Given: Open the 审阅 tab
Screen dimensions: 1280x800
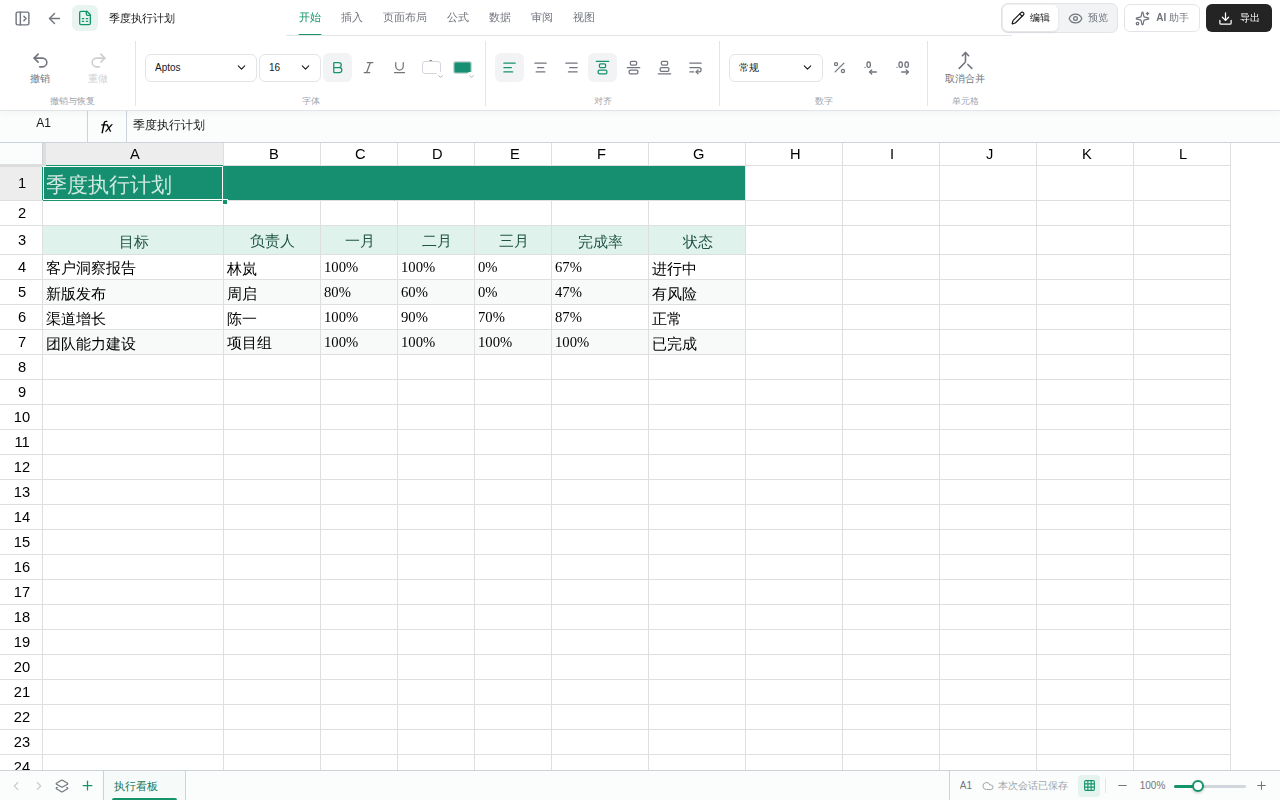Looking at the screenshot, I should [542, 18].
